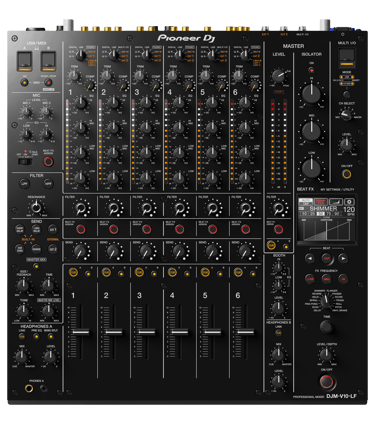Tap the channel 5 headphone CUE A button
The image size is (375, 424).
tap(205, 272)
